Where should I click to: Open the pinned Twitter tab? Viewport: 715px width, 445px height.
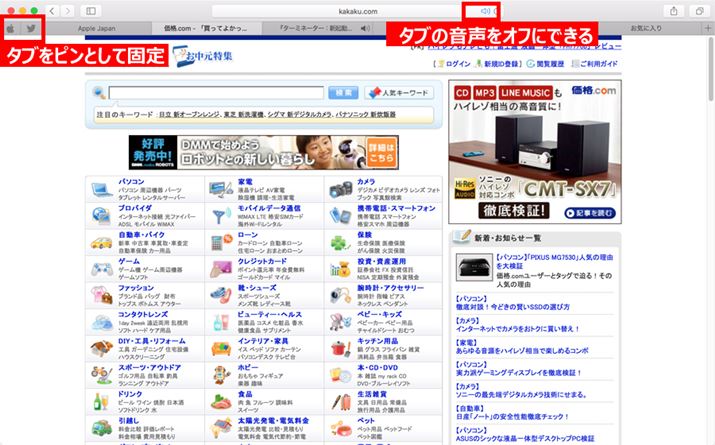(31, 29)
